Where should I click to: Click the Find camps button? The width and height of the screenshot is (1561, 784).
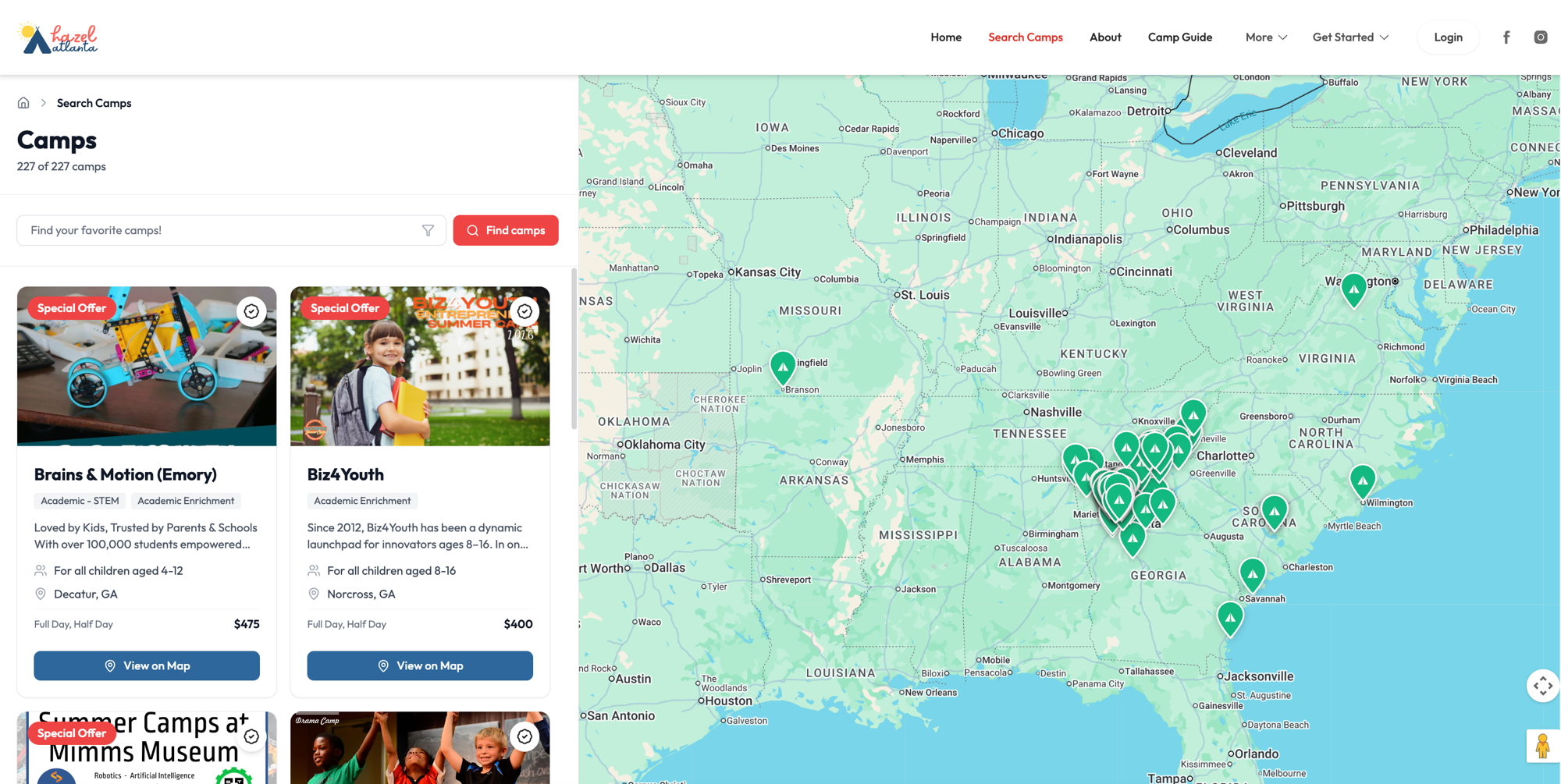click(x=506, y=230)
